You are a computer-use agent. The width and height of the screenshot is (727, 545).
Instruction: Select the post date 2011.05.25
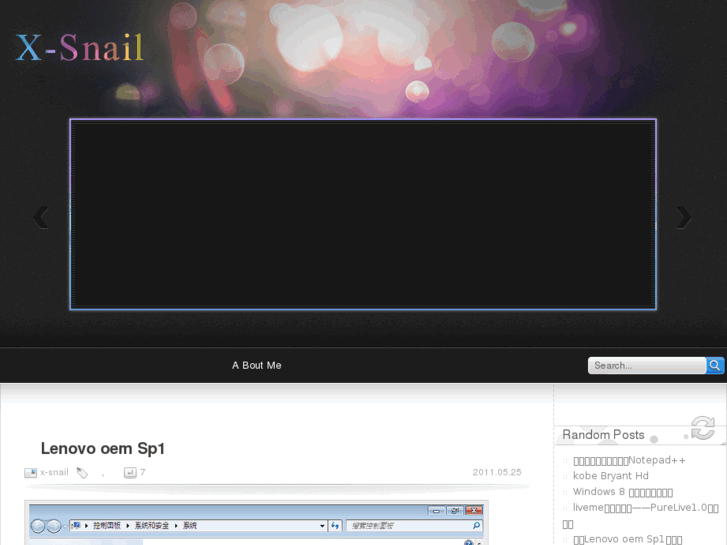[x=497, y=472]
